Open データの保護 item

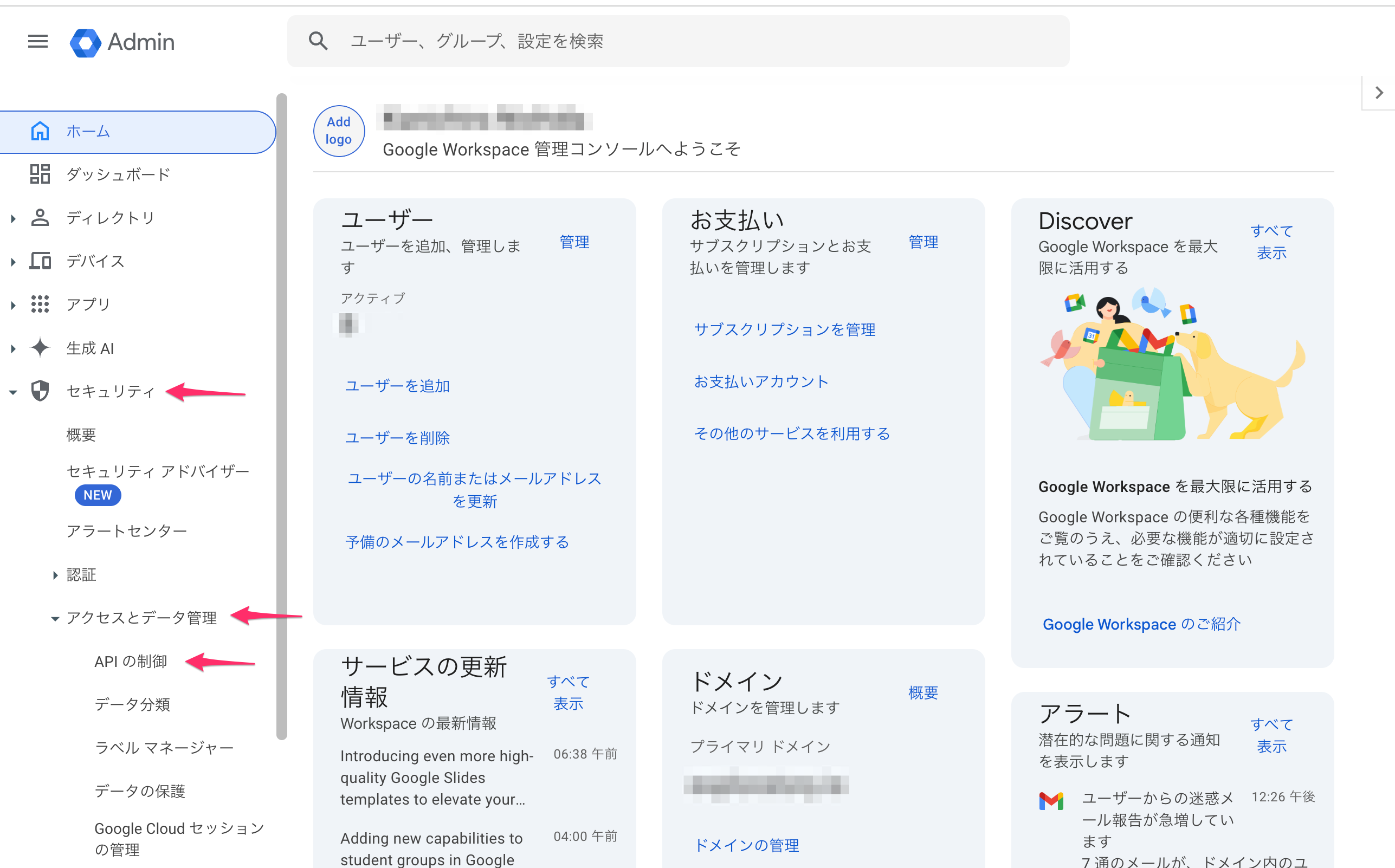click(139, 791)
